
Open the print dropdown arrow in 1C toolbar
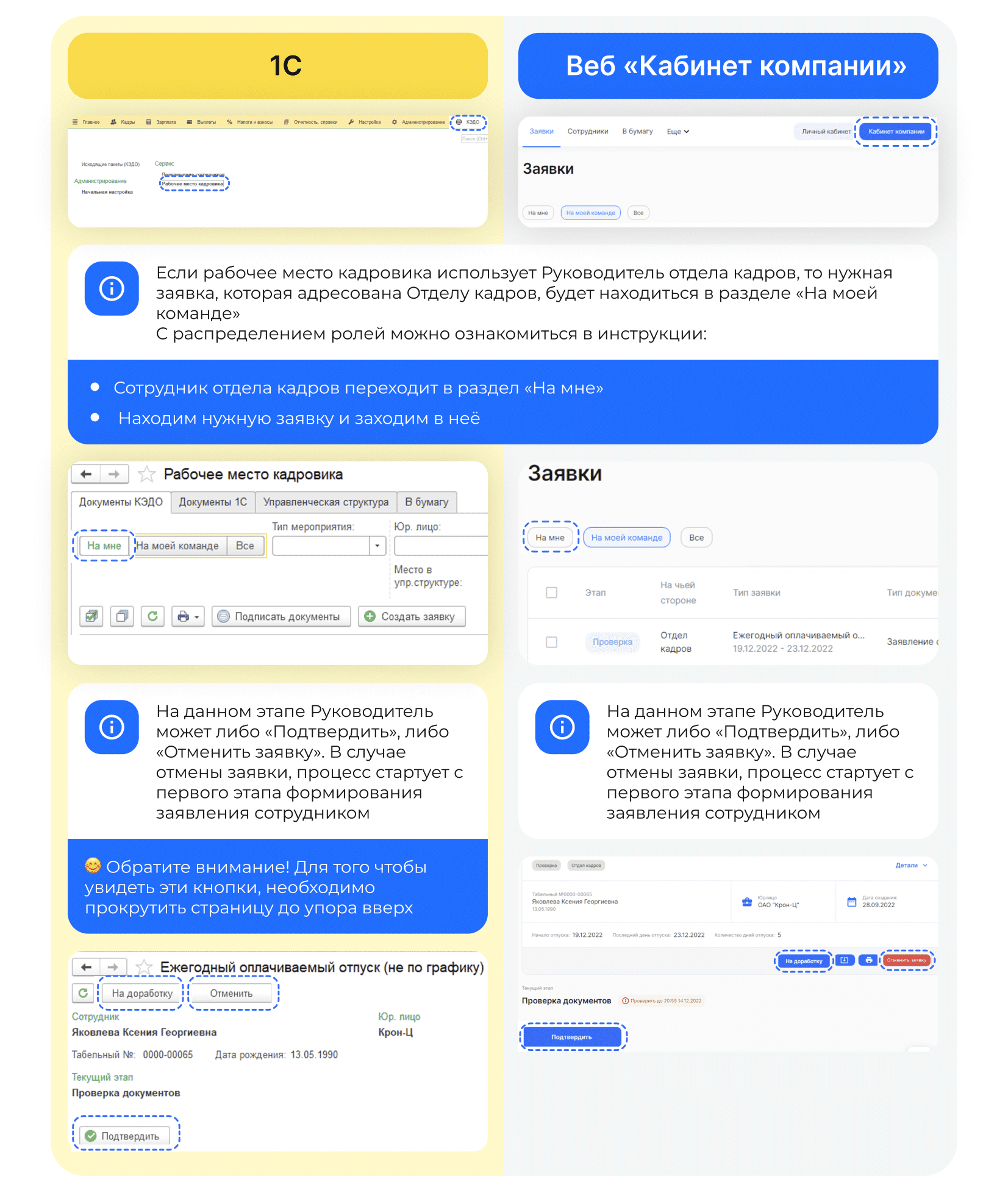pyautogui.click(x=196, y=617)
